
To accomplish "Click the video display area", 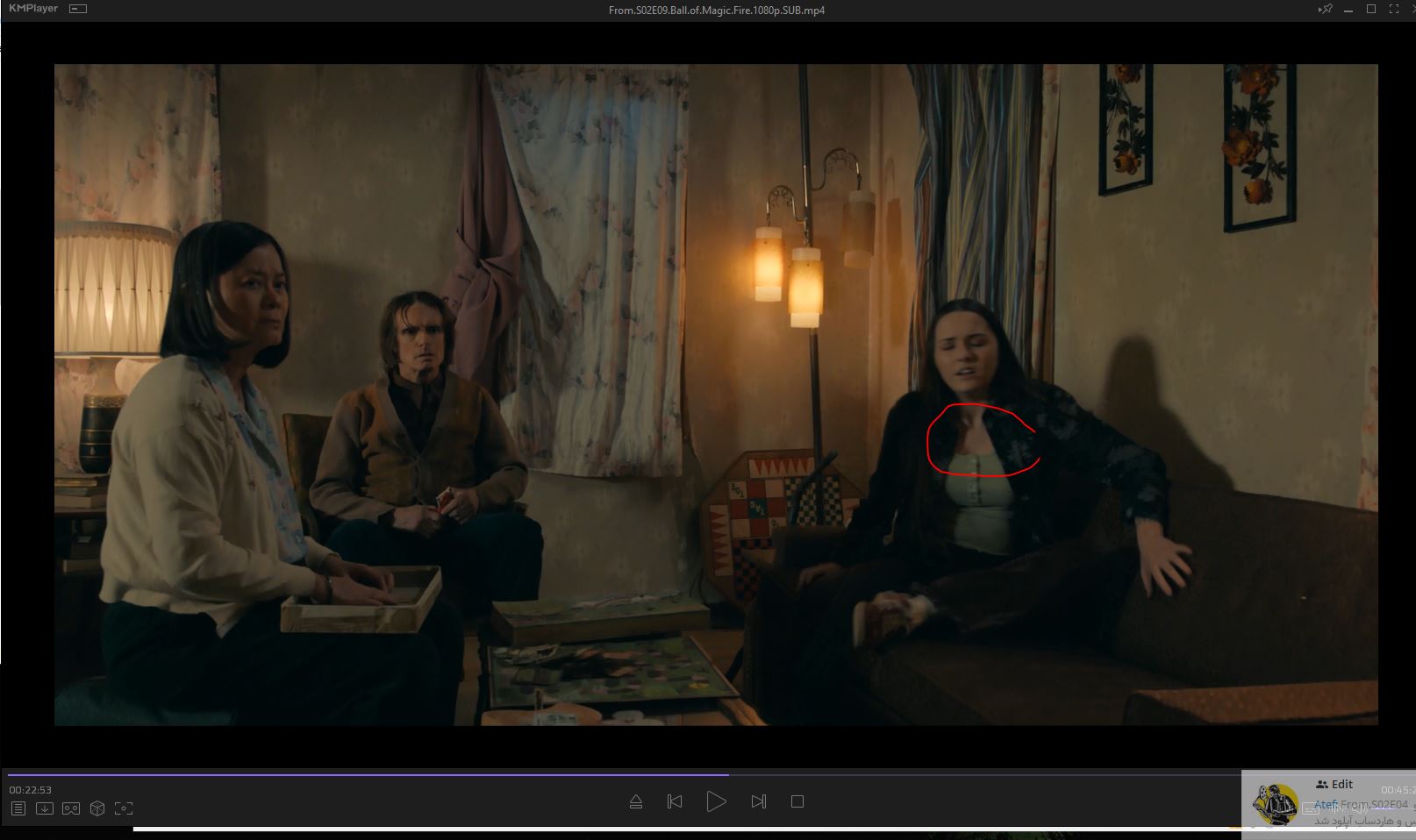I will 716,395.
